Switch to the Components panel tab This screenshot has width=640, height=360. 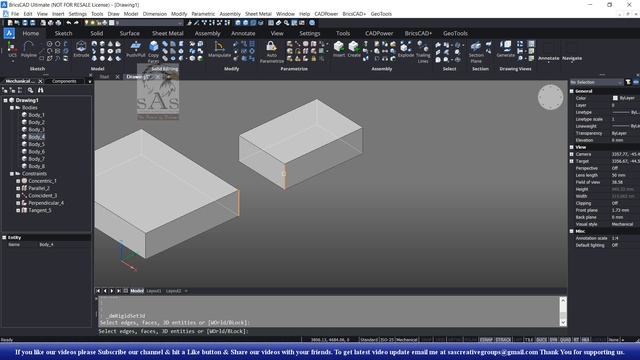pyautogui.click(x=64, y=81)
